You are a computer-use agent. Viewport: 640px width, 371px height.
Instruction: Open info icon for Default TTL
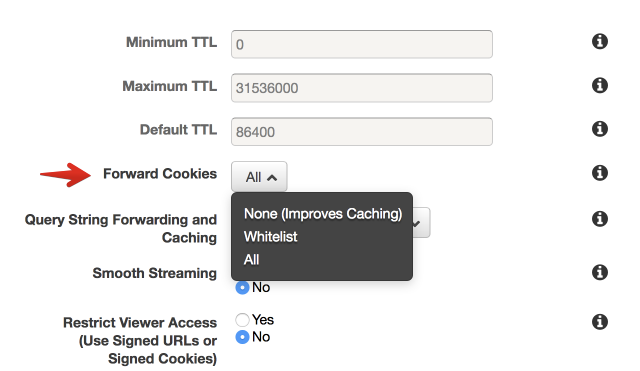[600, 129]
